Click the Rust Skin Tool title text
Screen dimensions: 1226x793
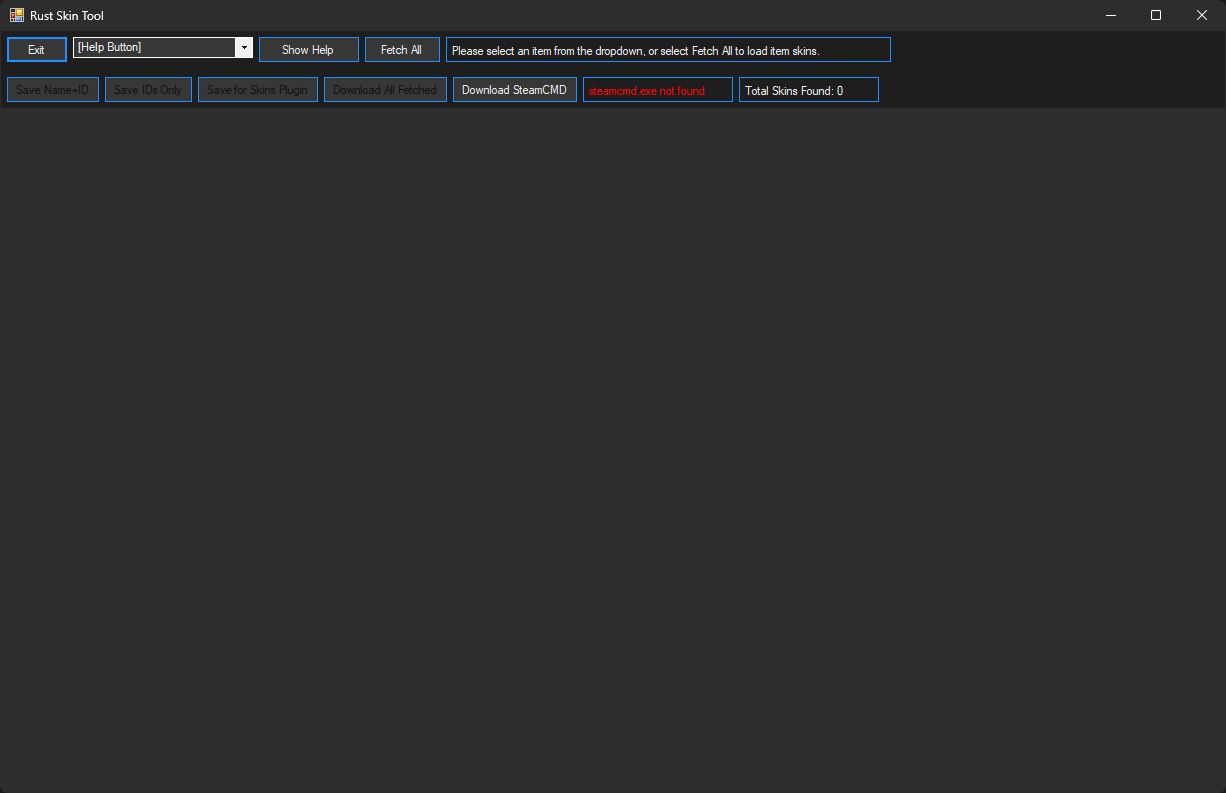pyautogui.click(x=67, y=15)
